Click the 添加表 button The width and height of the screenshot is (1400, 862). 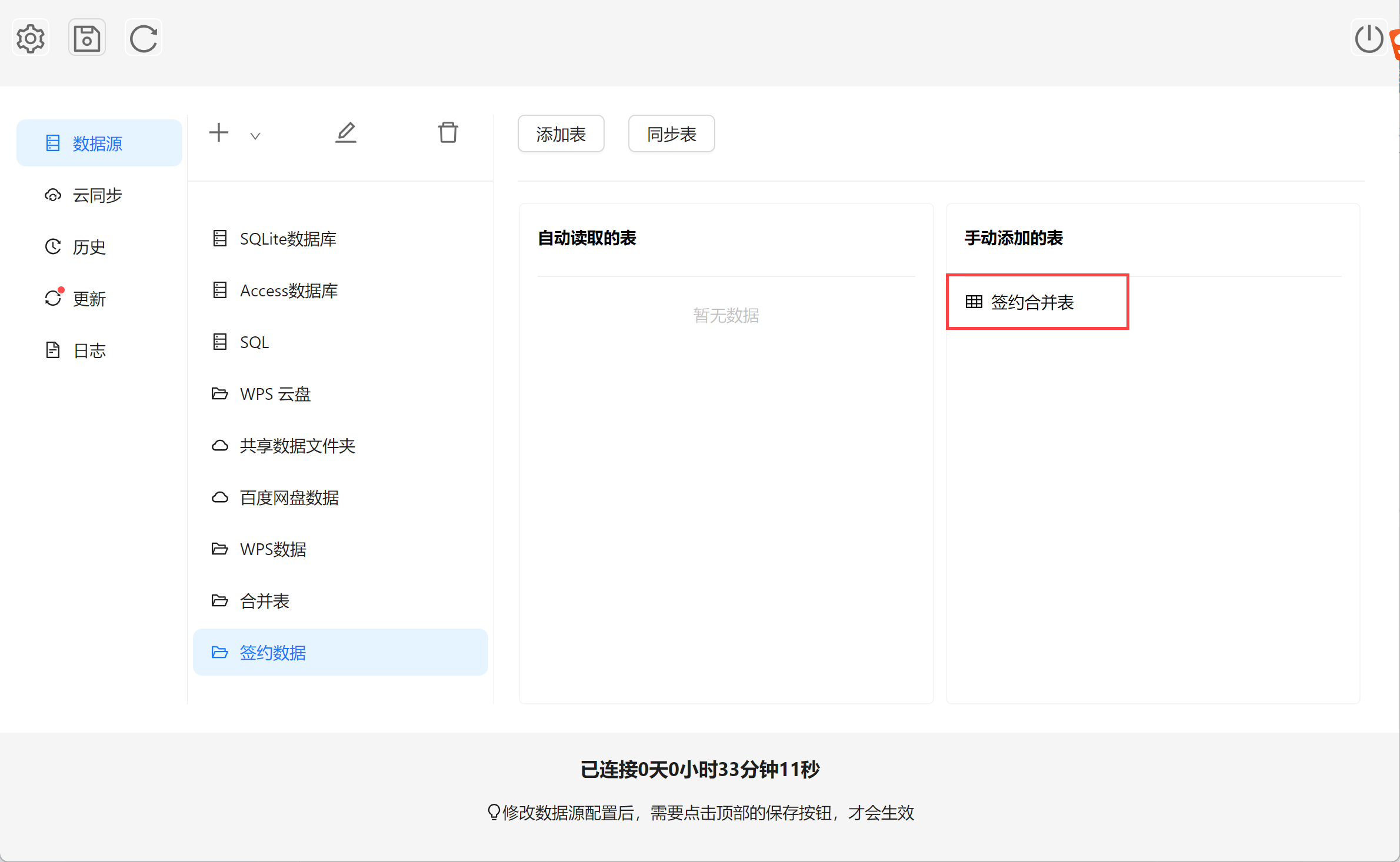tap(561, 134)
